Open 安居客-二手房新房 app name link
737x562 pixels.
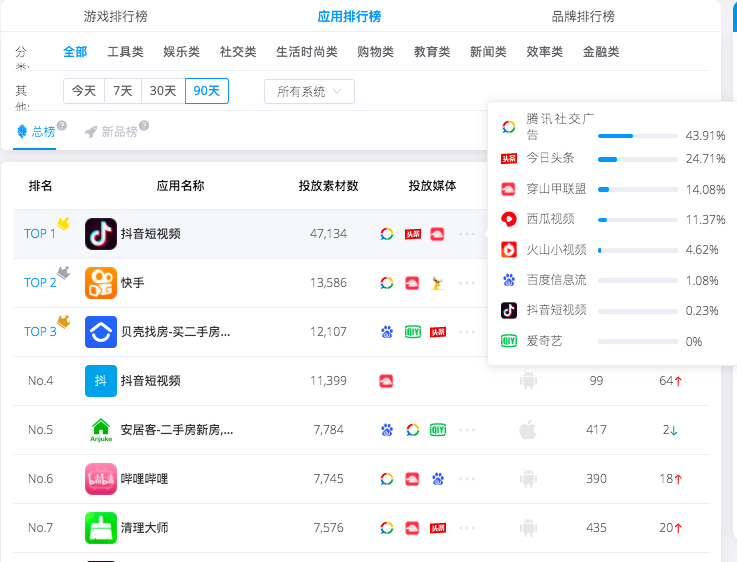tap(177, 430)
